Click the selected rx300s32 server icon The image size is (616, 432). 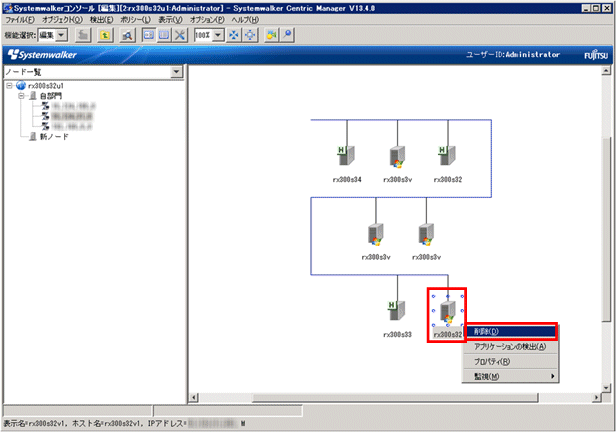447,312
